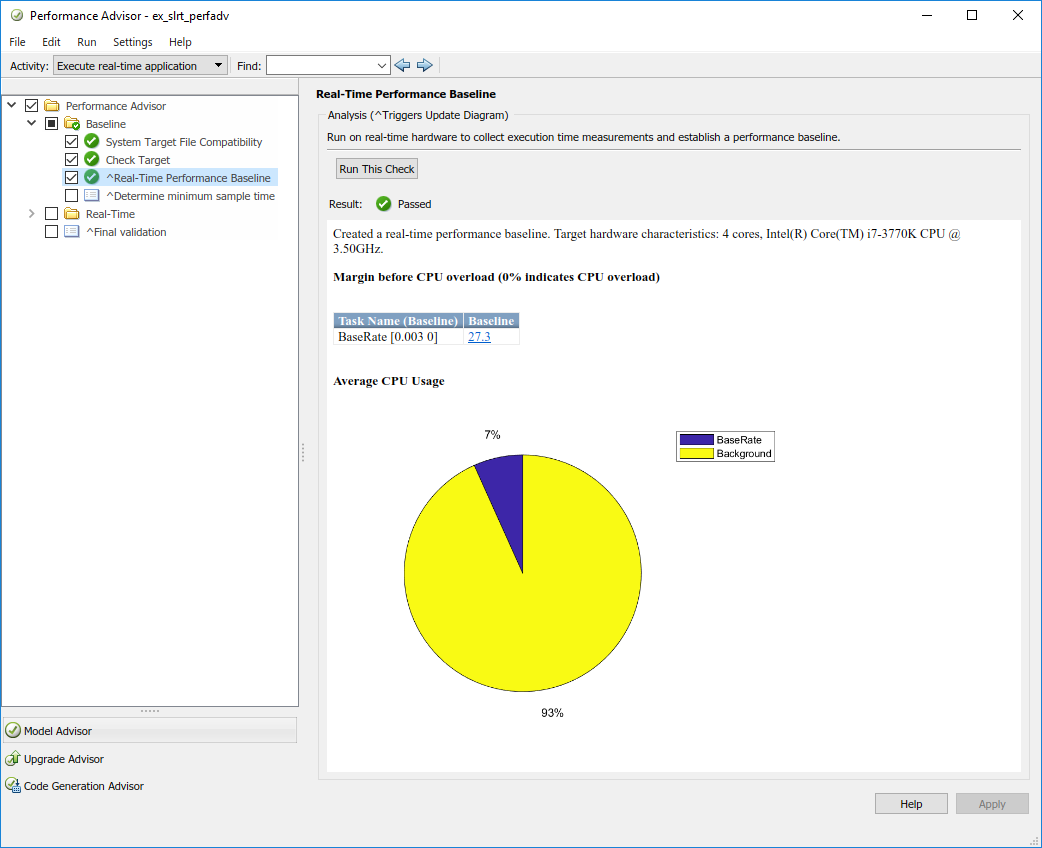1042x848 pixels.
Task: Click the vertical splitter between the panes
Action: pos(302,453)
